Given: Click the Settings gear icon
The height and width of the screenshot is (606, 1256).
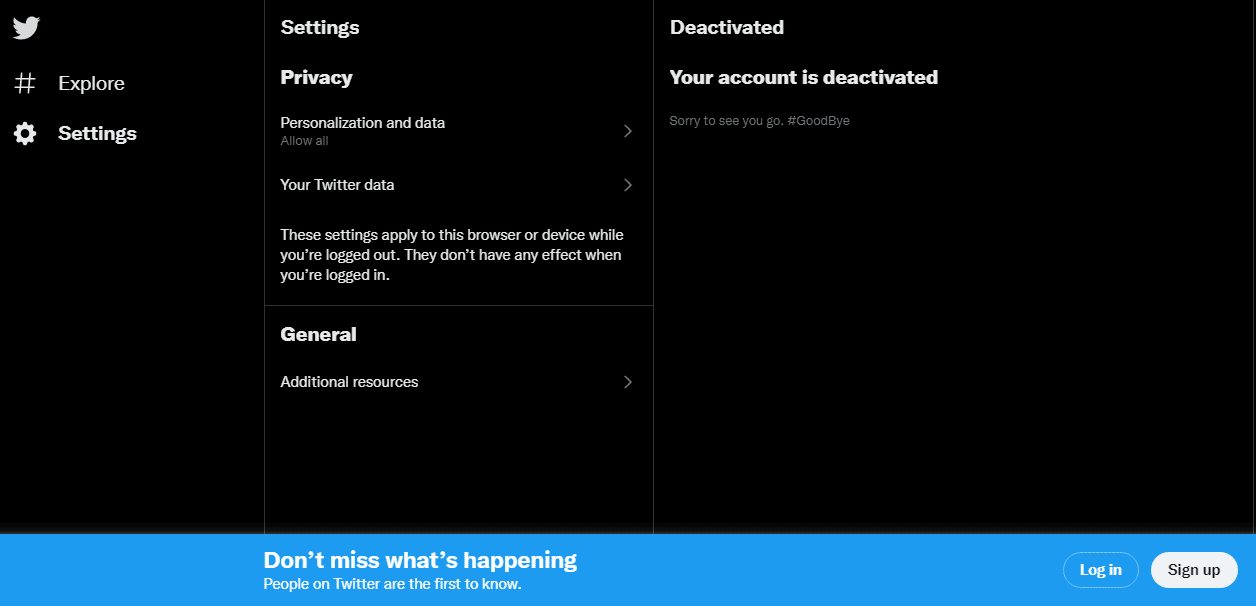Looking at the screenshot, I should point(25,134).
